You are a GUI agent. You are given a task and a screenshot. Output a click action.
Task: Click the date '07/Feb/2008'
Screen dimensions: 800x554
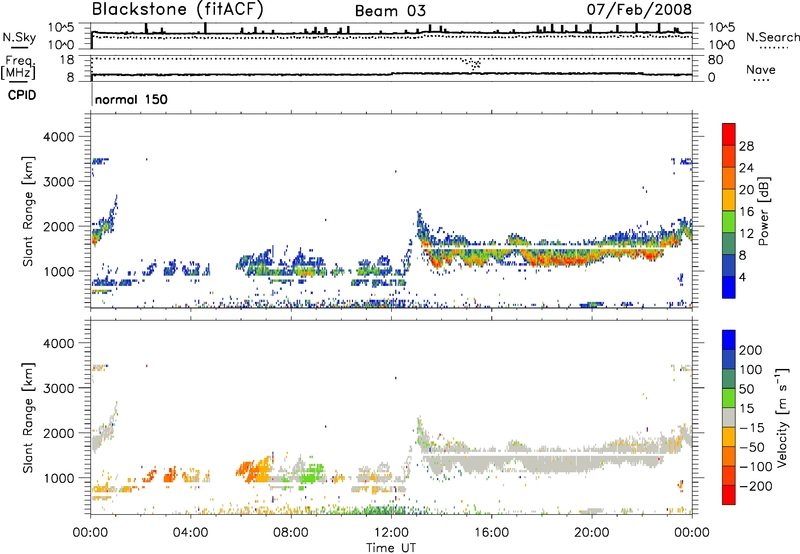click(639, 9)
